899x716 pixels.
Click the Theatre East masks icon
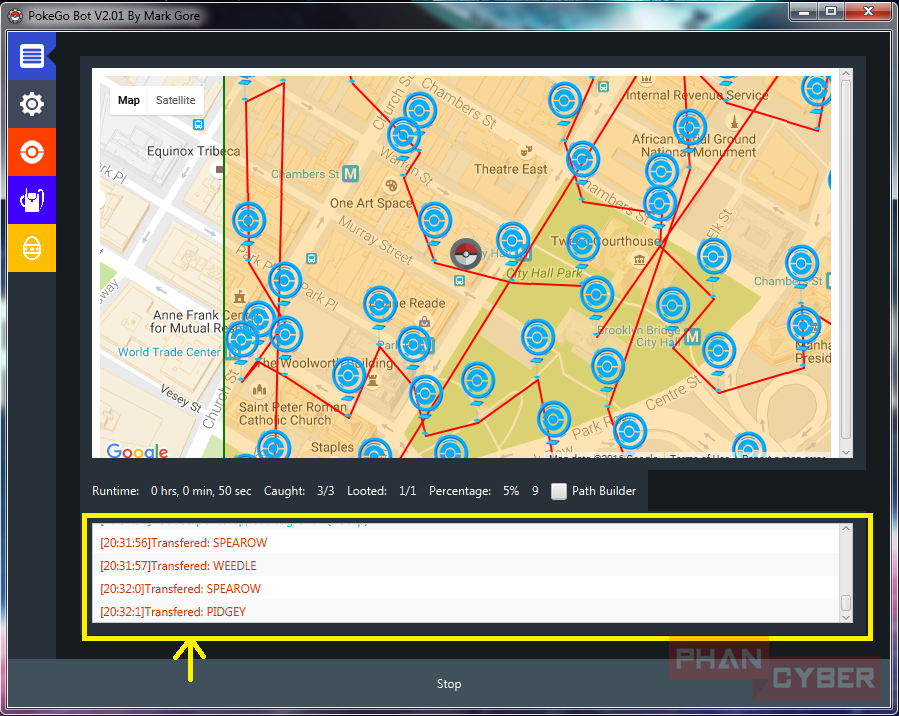[x=526, y=151]
